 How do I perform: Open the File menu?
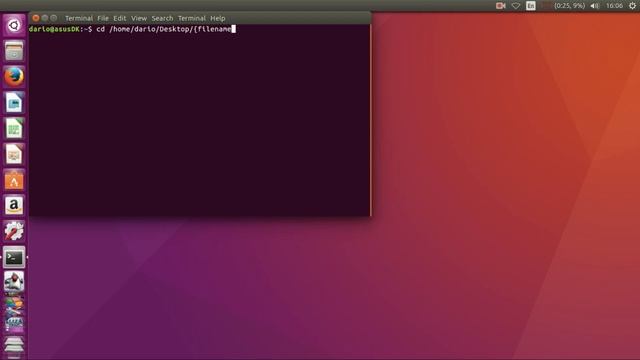[x=103, y=18]
